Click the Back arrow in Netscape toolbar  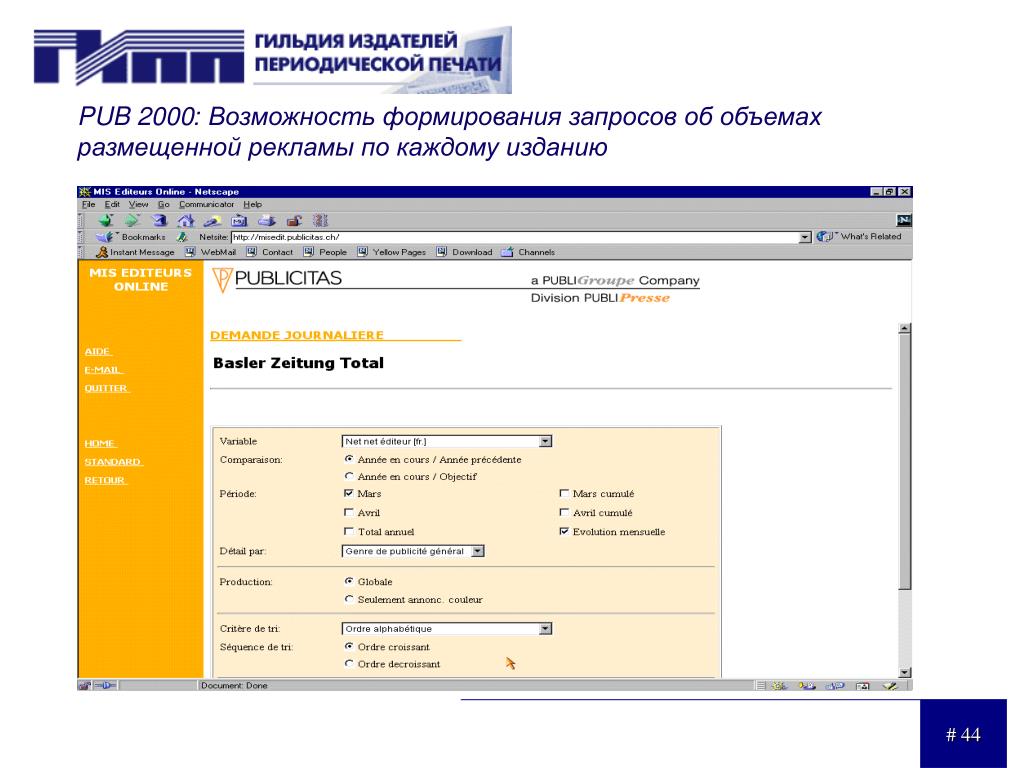[x=106, y=221]
